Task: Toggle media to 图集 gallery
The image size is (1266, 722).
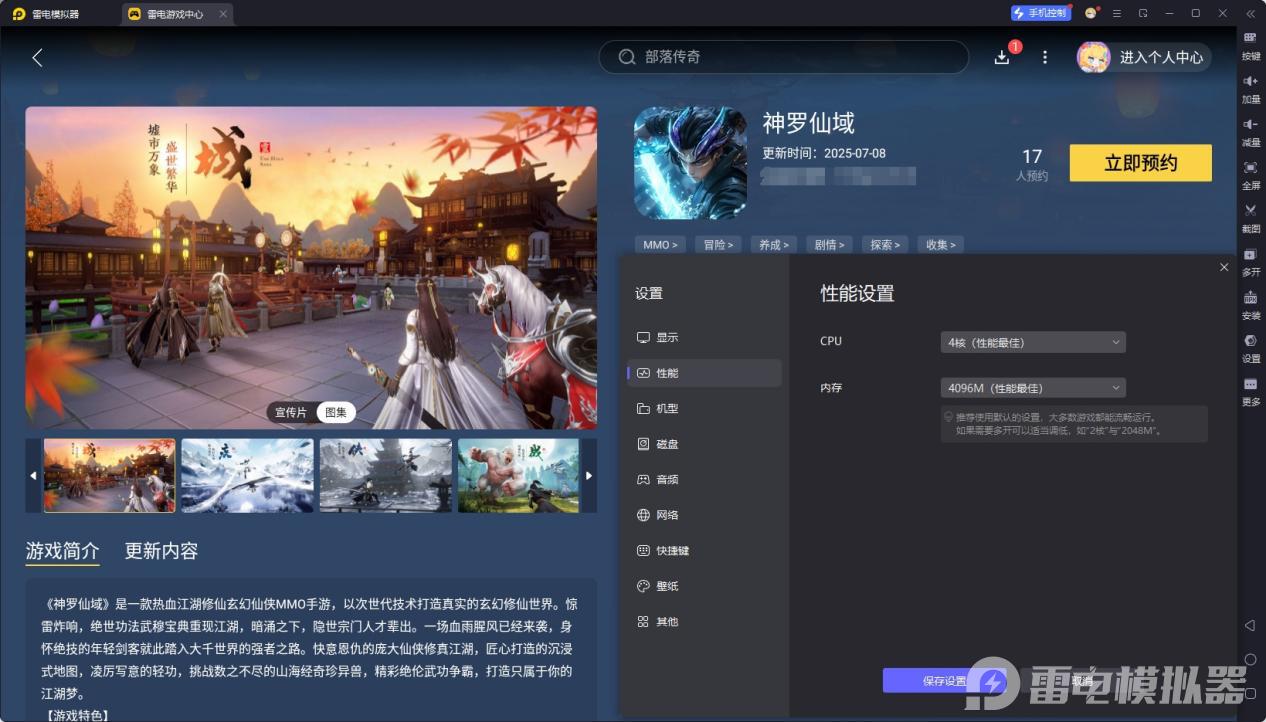Action: point(336,412)
